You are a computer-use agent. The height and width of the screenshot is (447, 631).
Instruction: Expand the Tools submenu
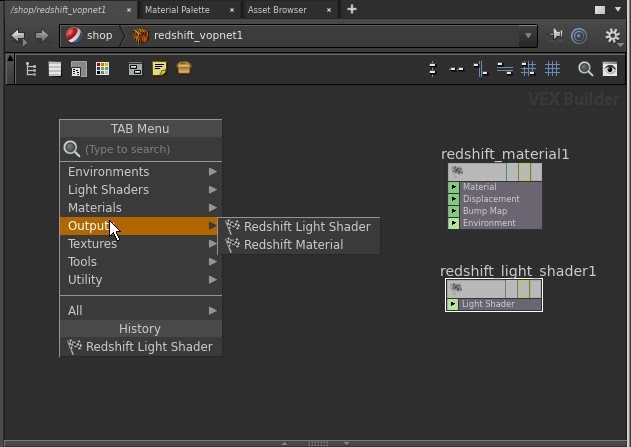point(140,262)
